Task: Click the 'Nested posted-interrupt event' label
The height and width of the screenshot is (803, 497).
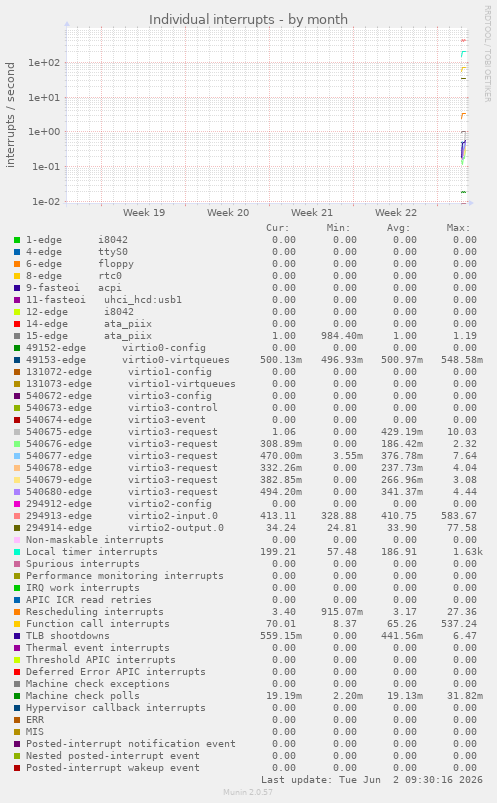Action: point(113,756)
